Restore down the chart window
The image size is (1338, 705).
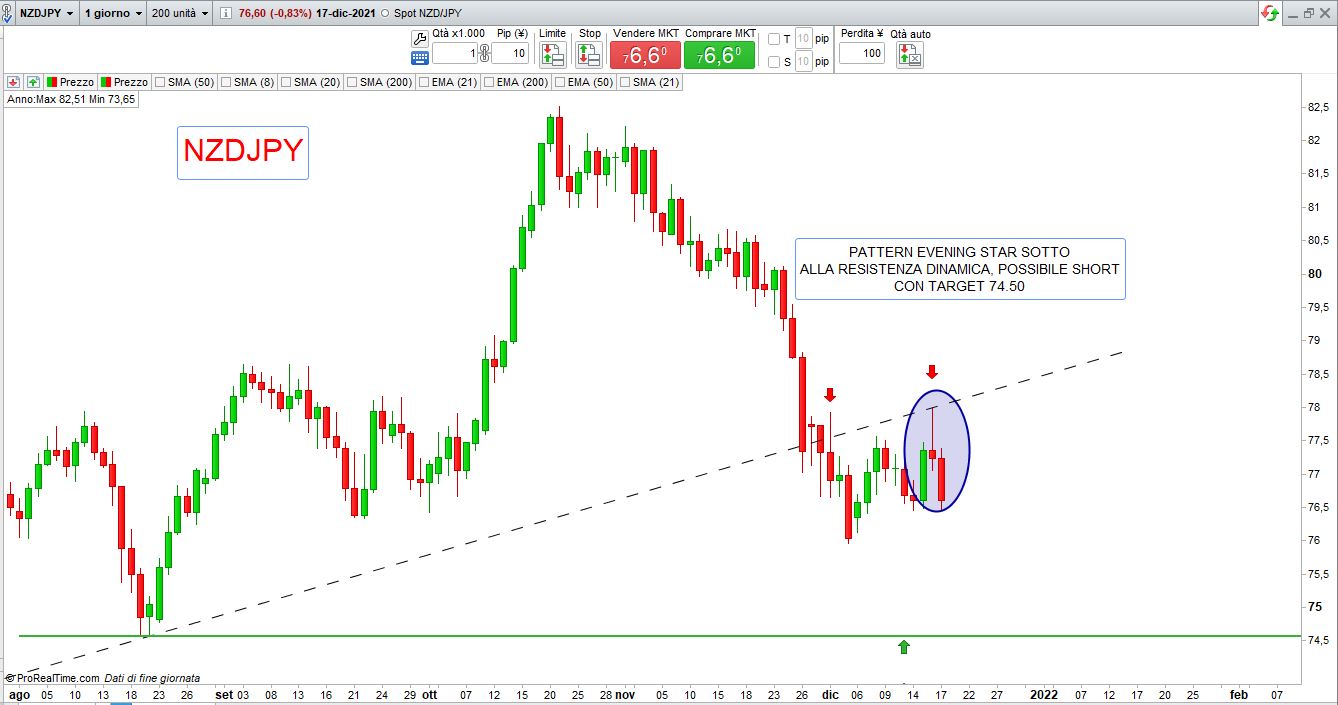click(x=1309, y=13)
